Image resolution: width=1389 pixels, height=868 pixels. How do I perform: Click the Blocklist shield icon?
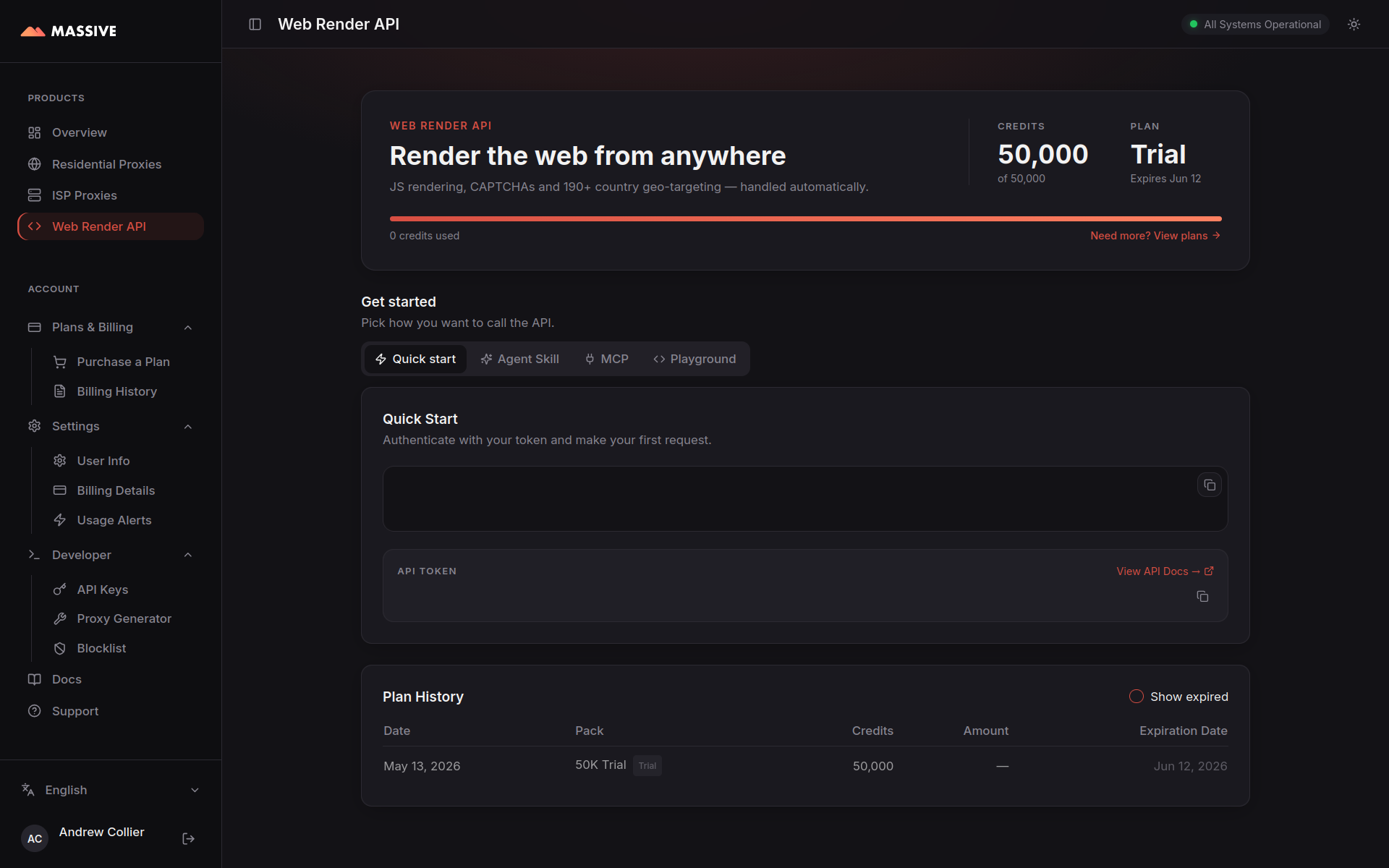click(60, 648)
